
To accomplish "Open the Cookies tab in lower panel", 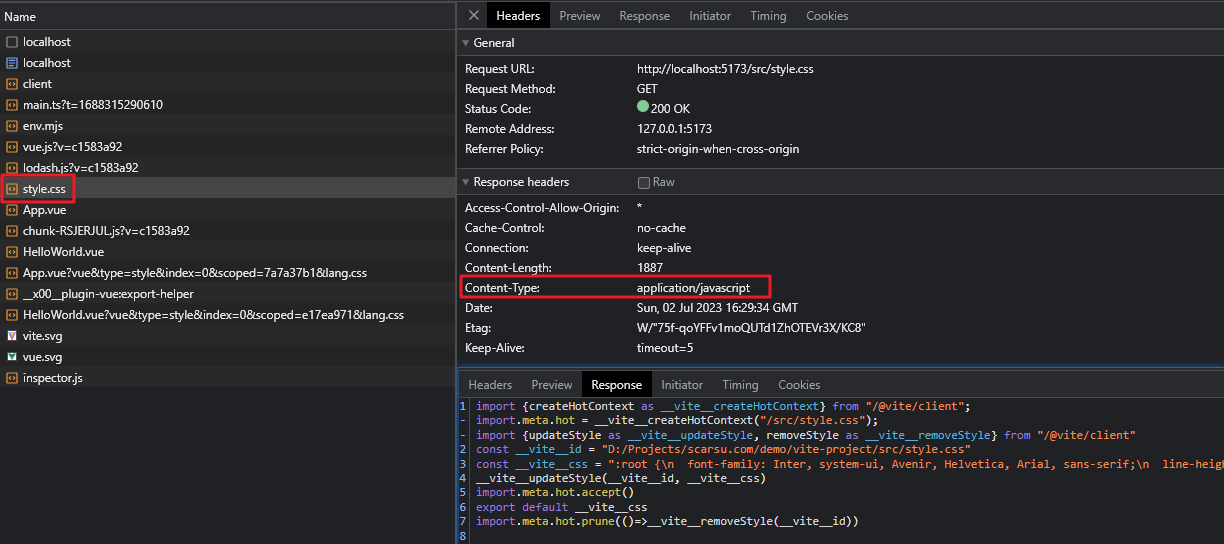I will [x=799, y=385].
